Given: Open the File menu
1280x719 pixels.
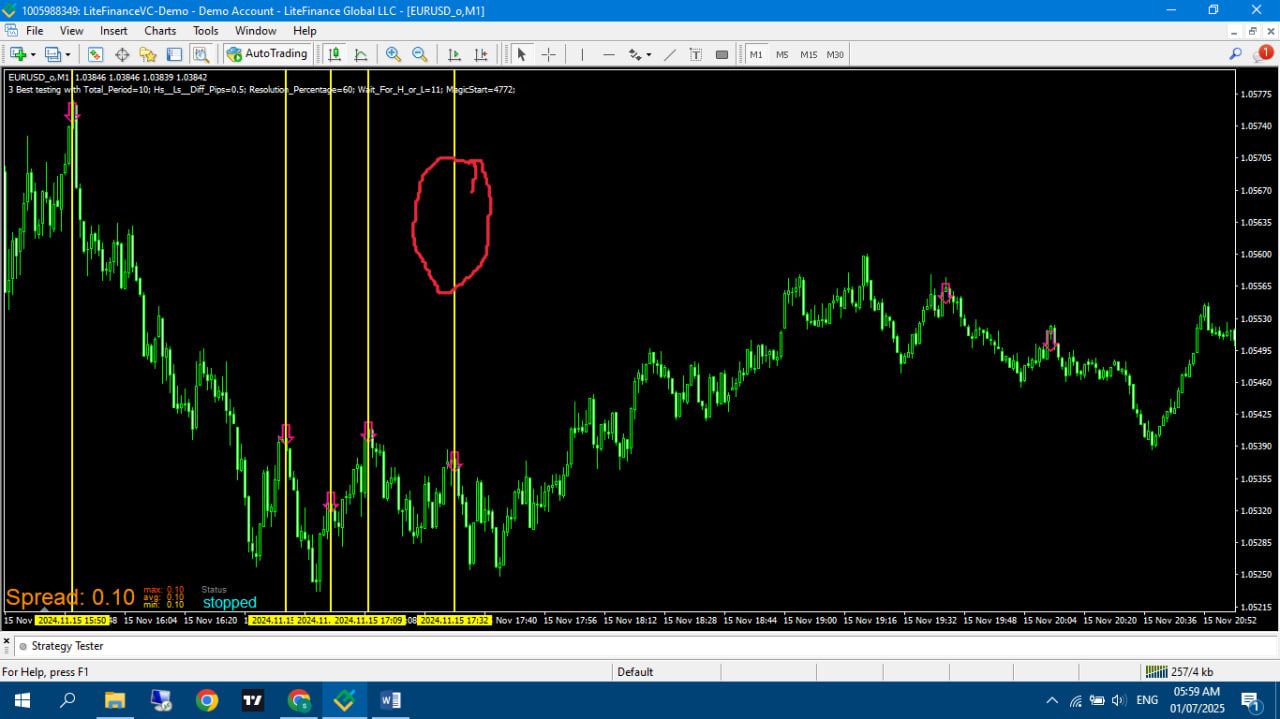Looking at the screenshot, I should [x=34, y=31].
